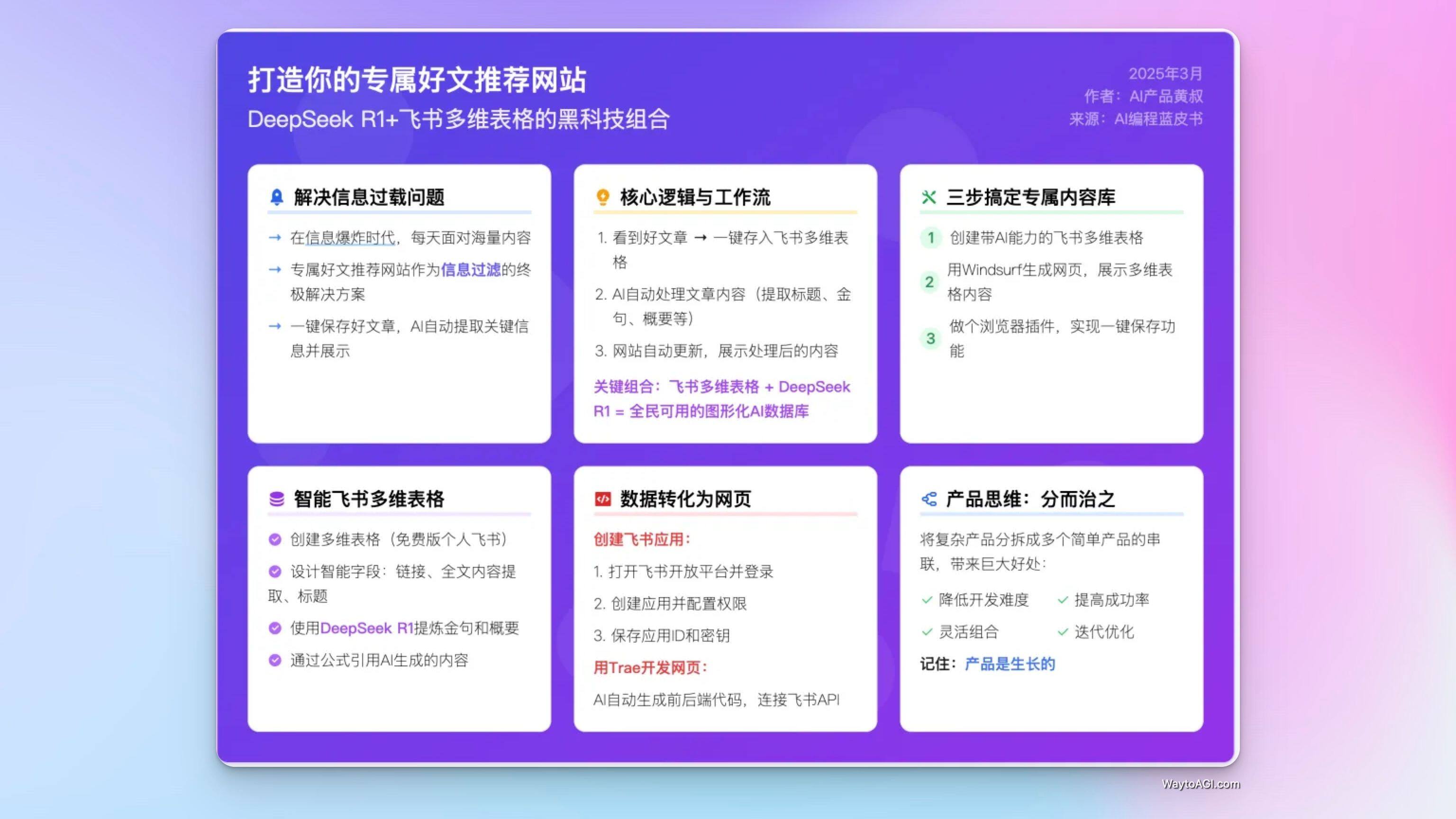Click purple check icon beside 通过公式引用AI生成
Screen dimensions: 1456x819
(275, 660)
